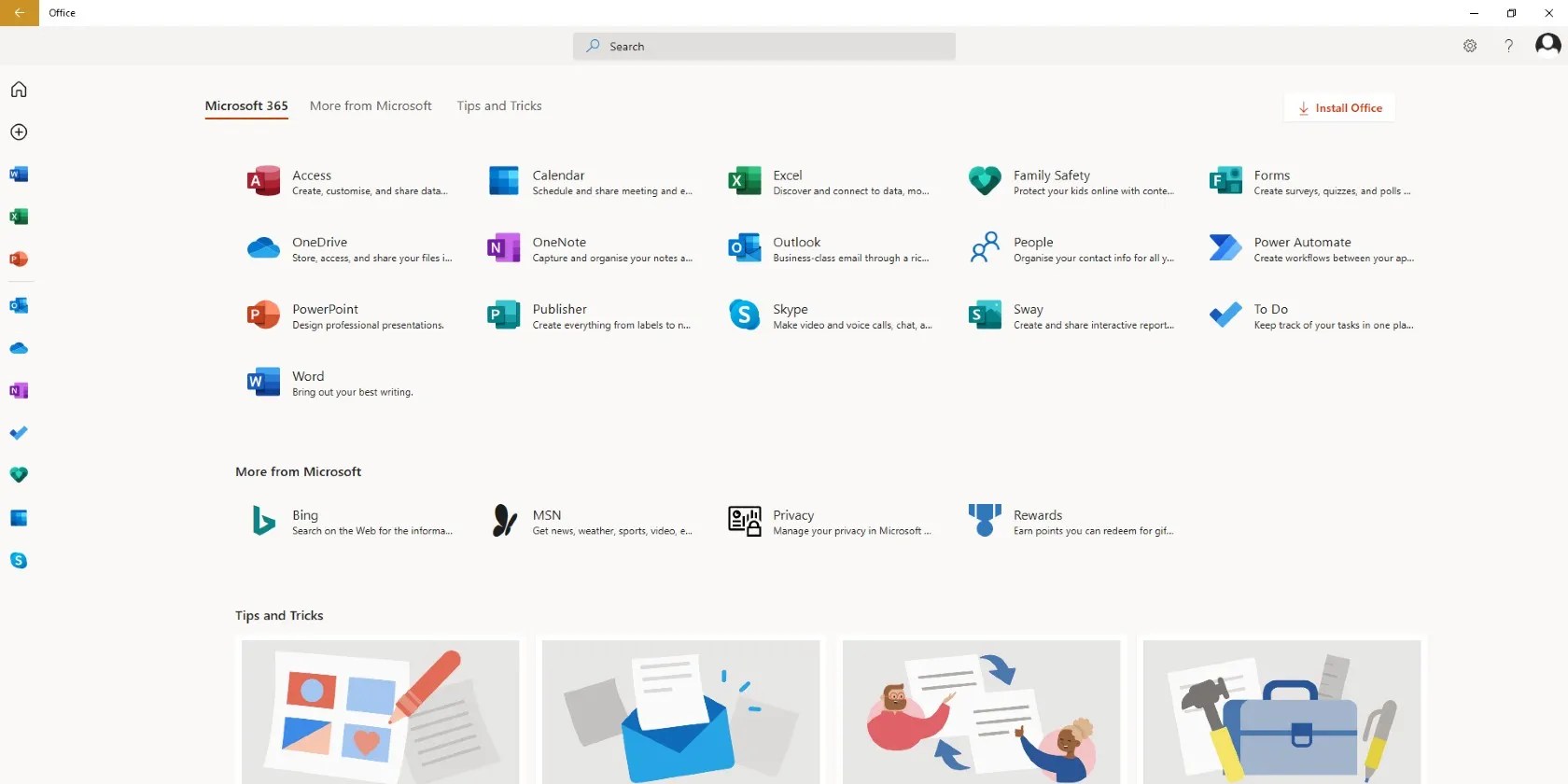Open Settings with the gear icon
Screen dimensions: 1568x784
1470,46
